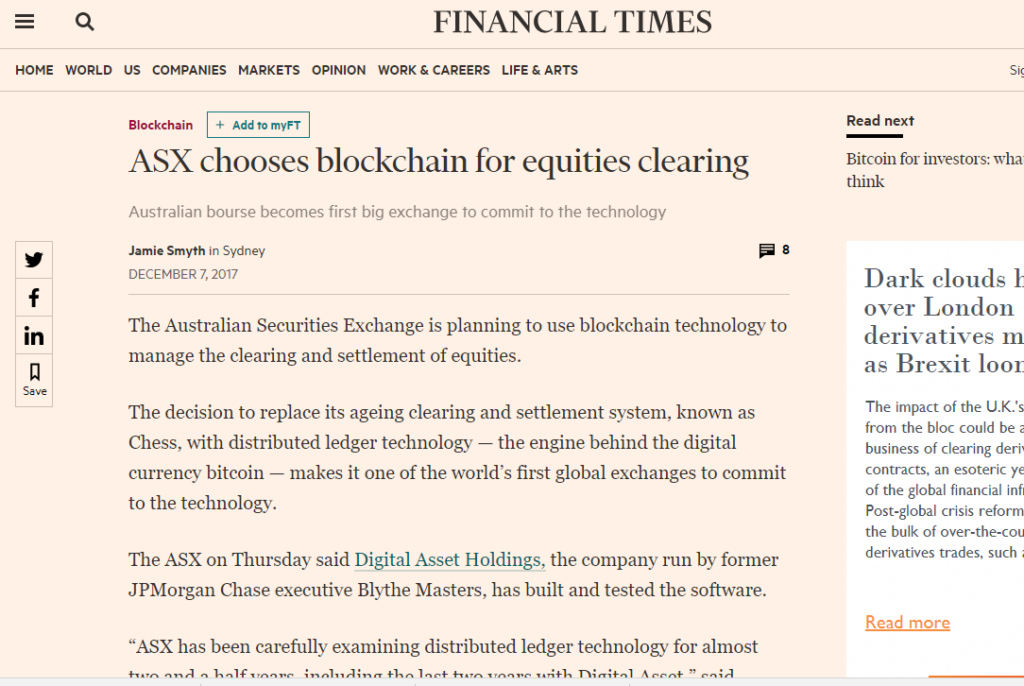This screenshot has width=1024, height=686.
Task: Open the search magnifier icon
Action: (x=85, y=22)
